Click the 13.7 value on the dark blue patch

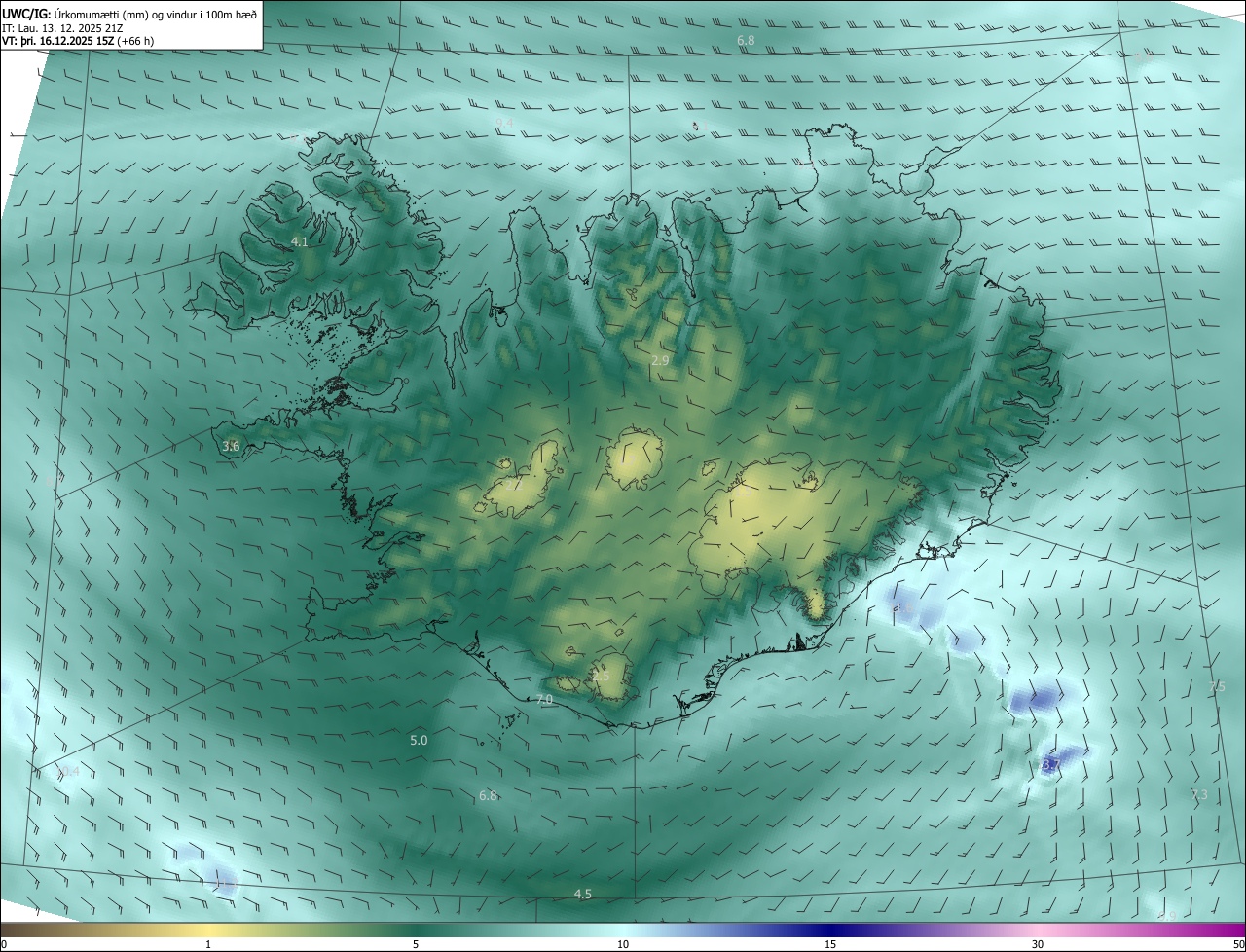click(1050, 766)
